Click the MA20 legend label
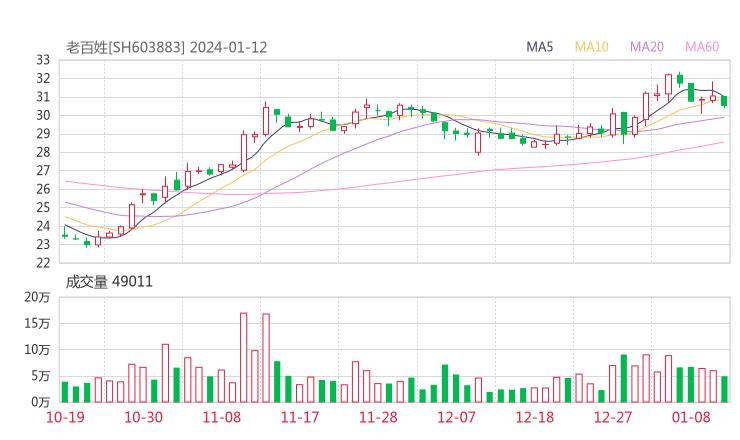The height and width of the screenshot is (440, 740). coord(647,47)
